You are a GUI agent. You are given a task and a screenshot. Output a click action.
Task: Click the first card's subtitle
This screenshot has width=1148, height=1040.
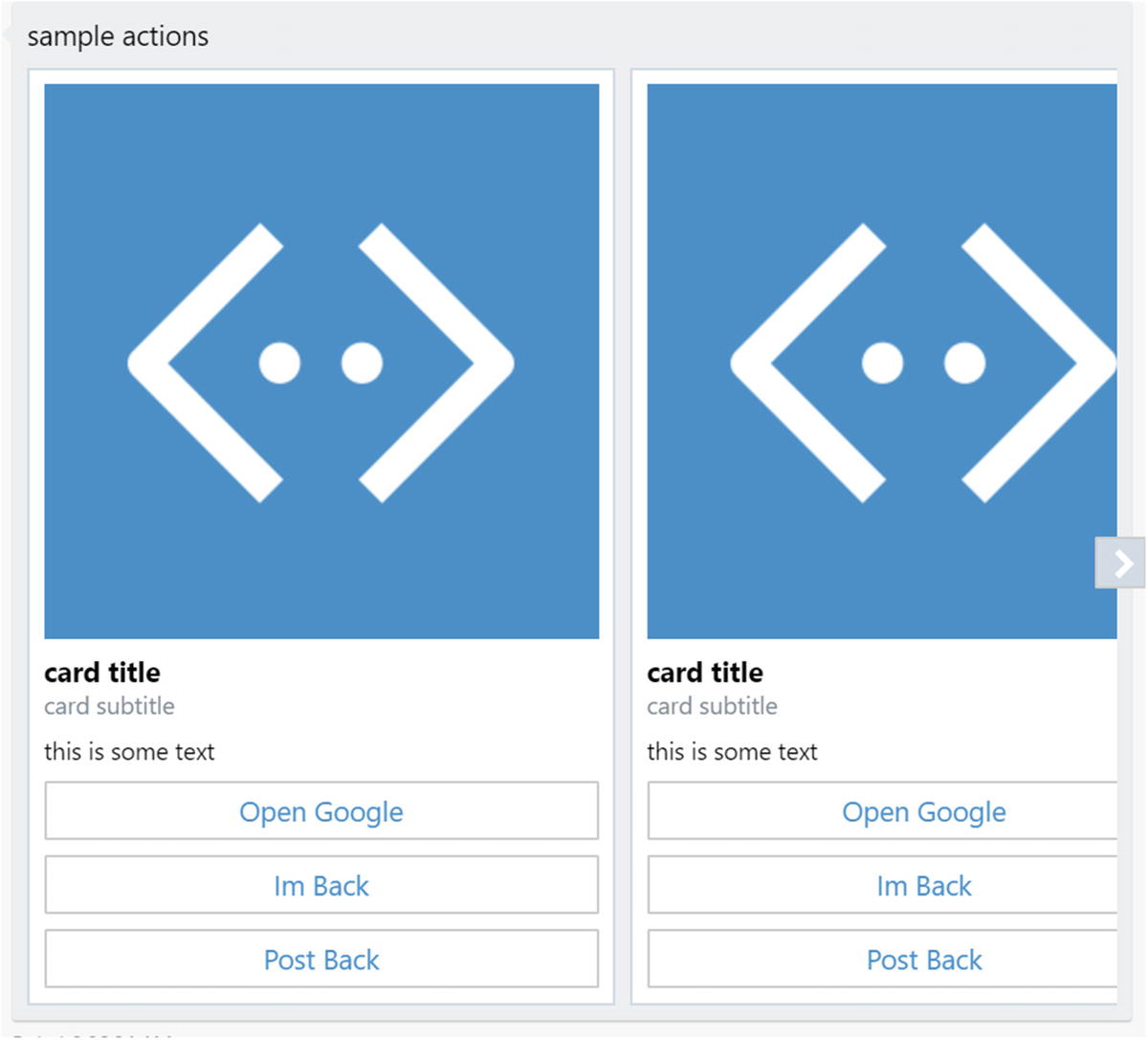(x=109, y=706)
